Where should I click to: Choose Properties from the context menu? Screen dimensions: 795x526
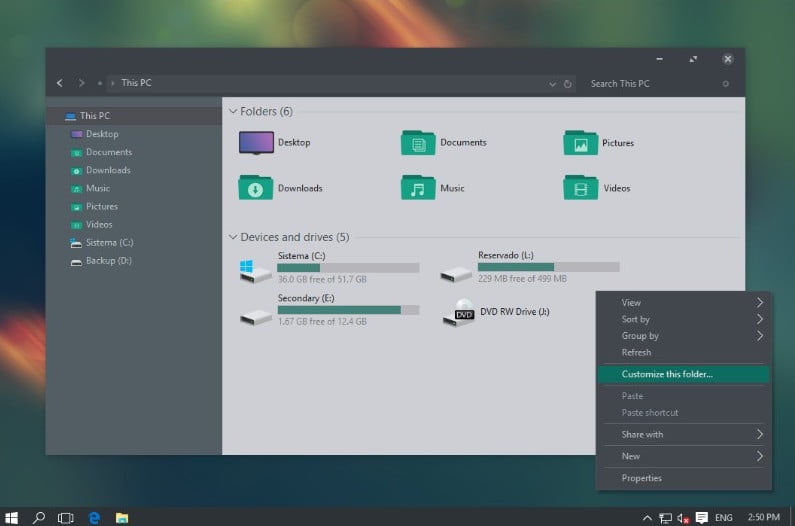point(683,478)
